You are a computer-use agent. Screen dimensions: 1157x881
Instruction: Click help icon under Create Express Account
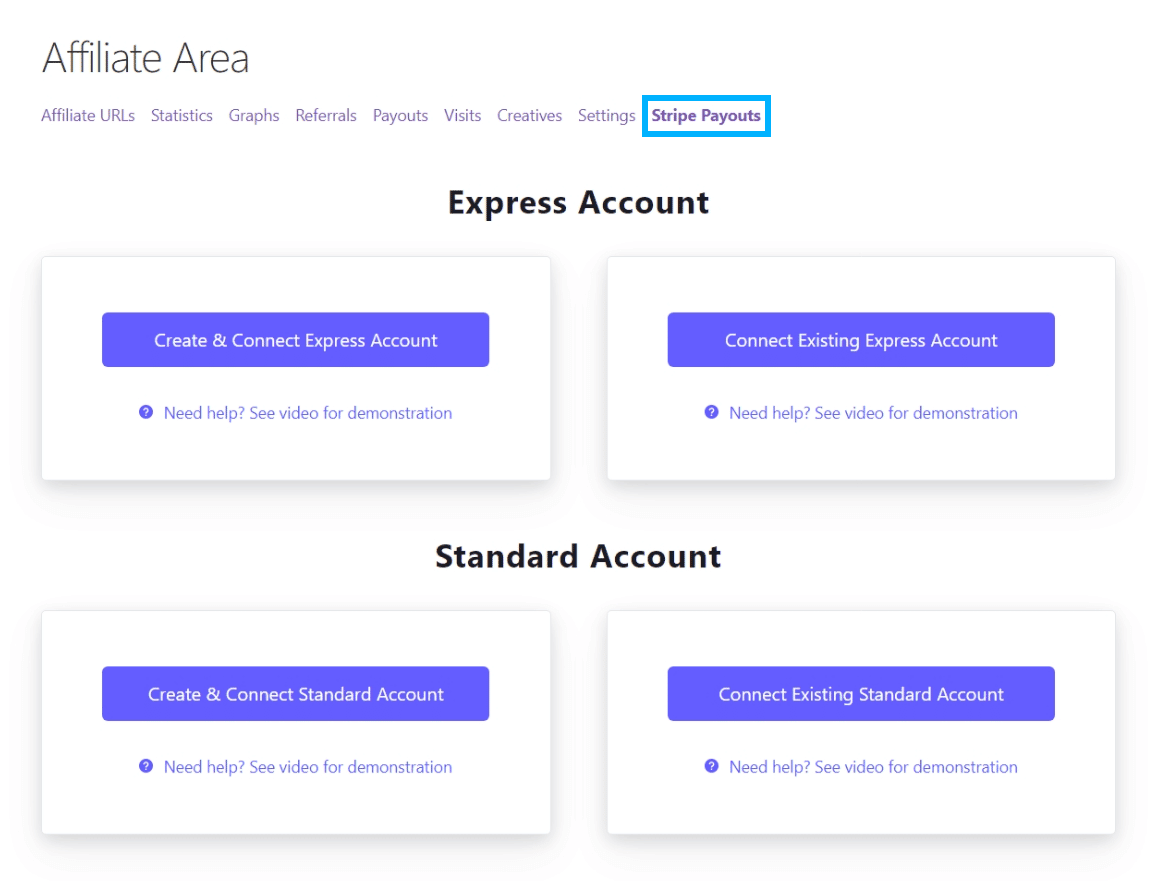[146, 412]
